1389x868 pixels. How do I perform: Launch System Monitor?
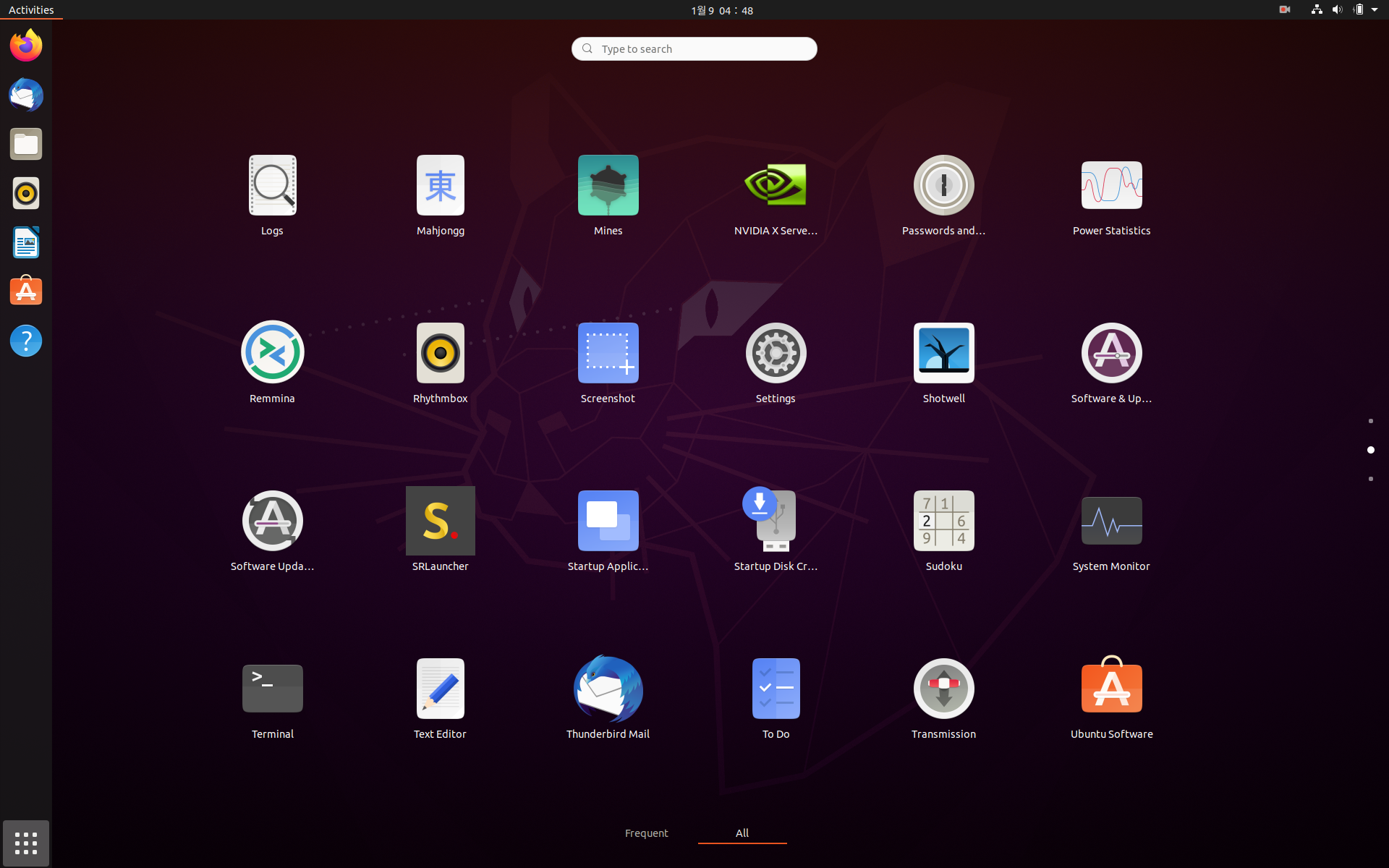(x=1111, y=531)
